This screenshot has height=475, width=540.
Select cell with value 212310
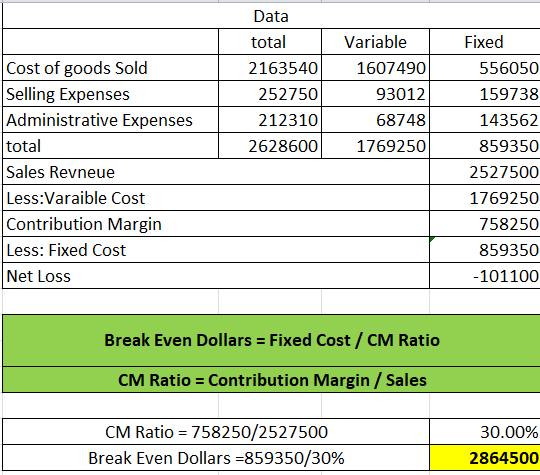pyautogui.click(x=270, y=120)
